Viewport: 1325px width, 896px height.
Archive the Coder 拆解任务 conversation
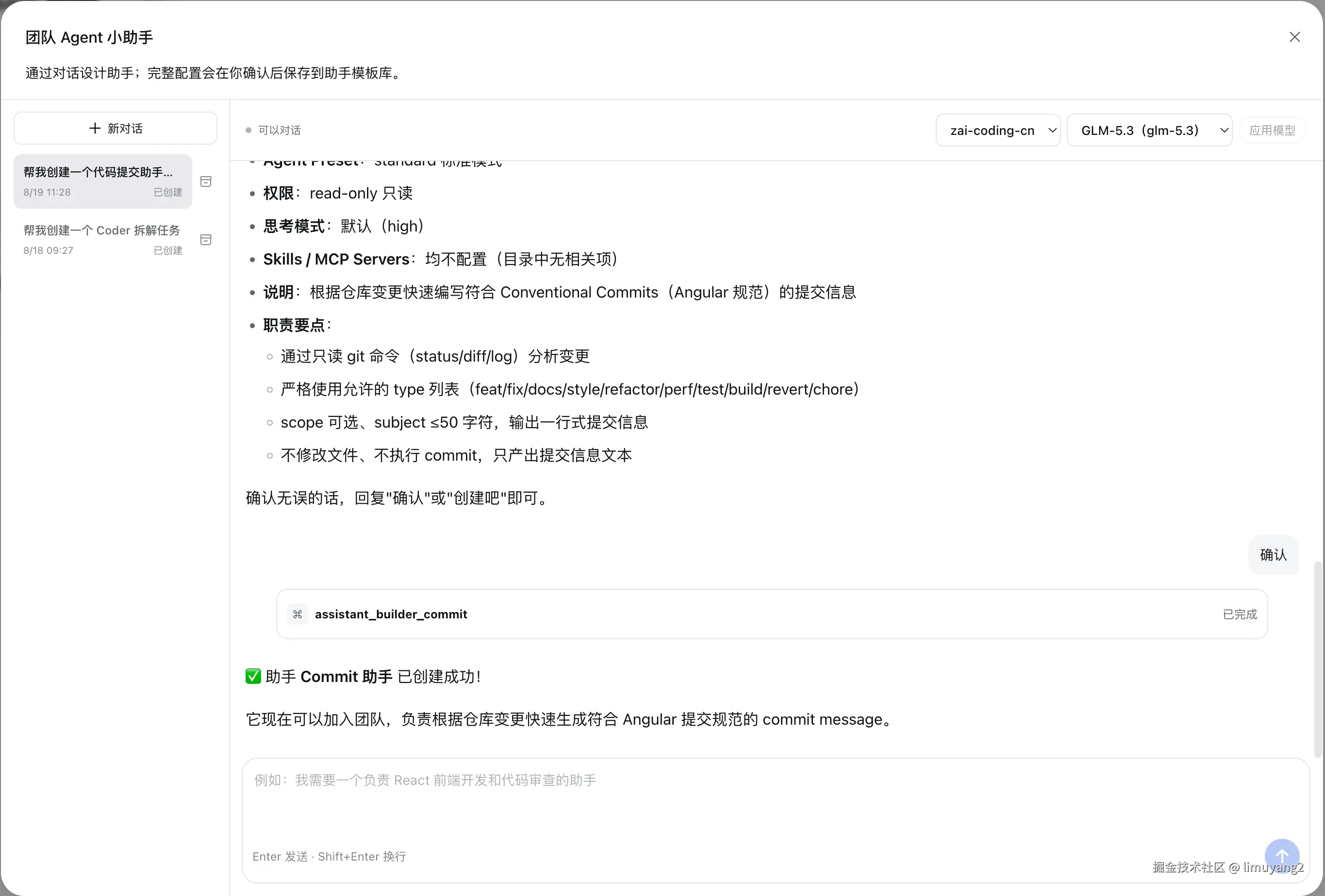[x=206, y=240]
